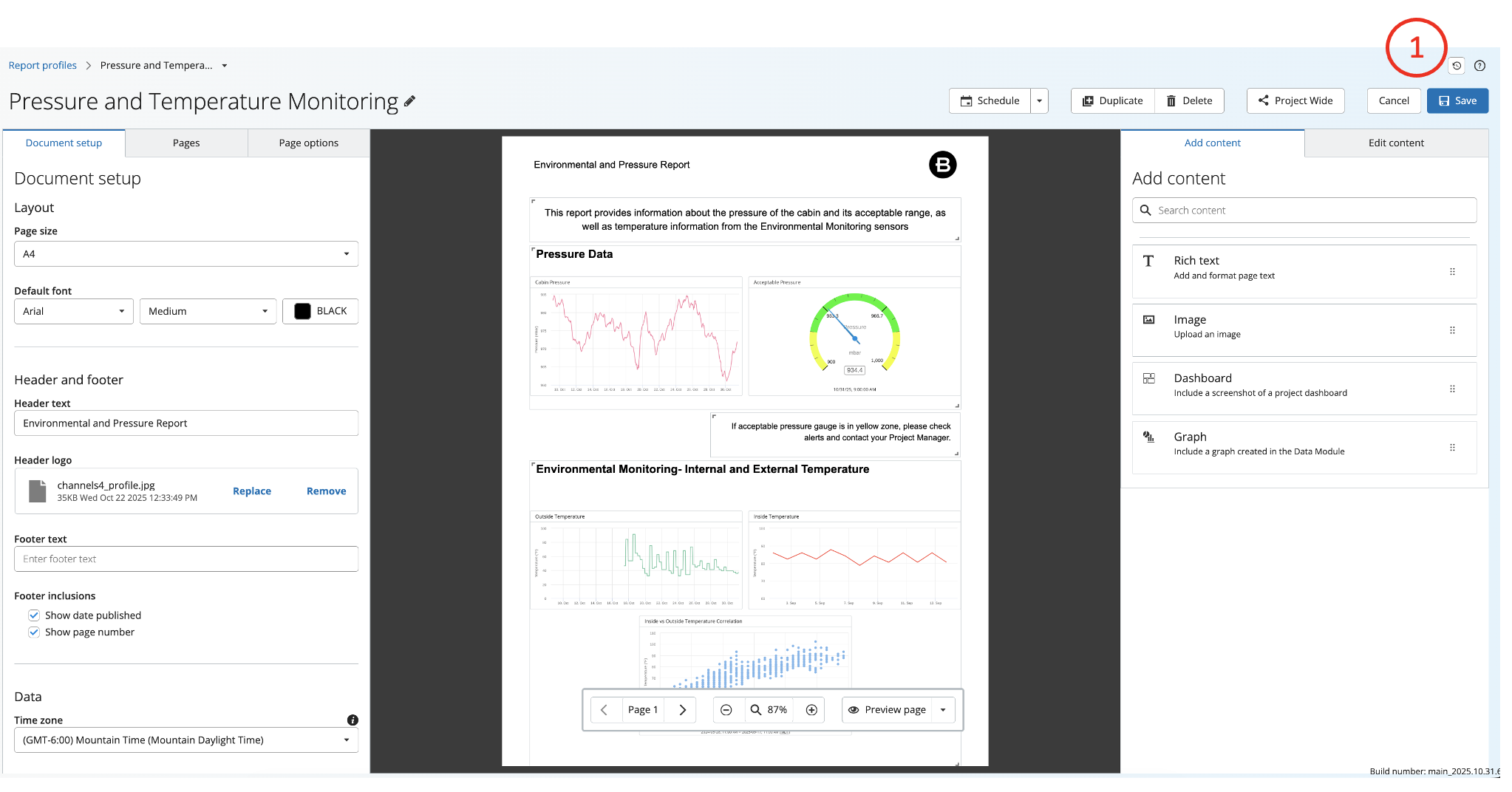Image resolution: width=1512 pixels, height=792 pixels.
Task: Expand the Schedule button dropdown arrow
Action: tap(1040, 101)
